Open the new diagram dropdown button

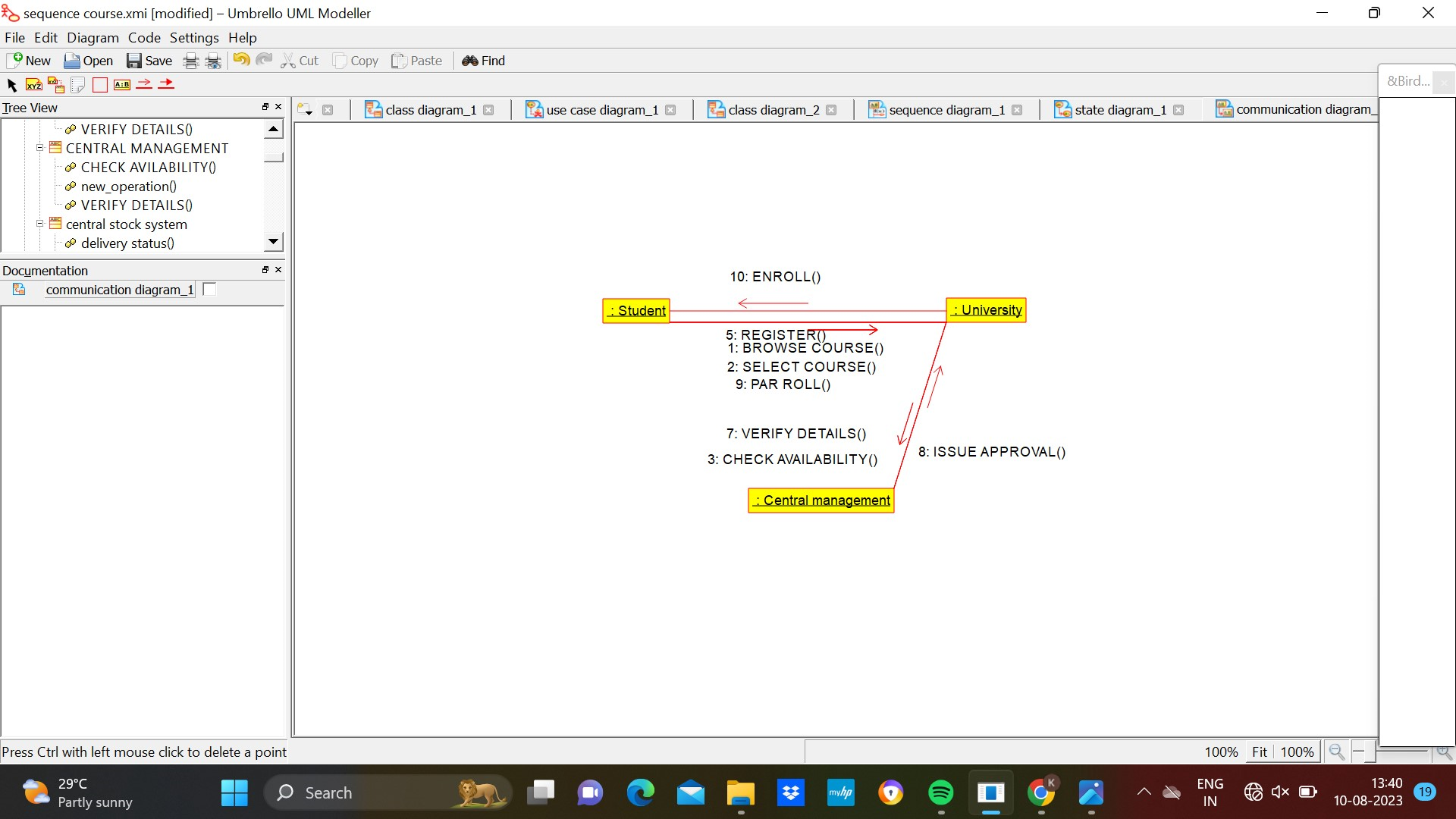306,111
